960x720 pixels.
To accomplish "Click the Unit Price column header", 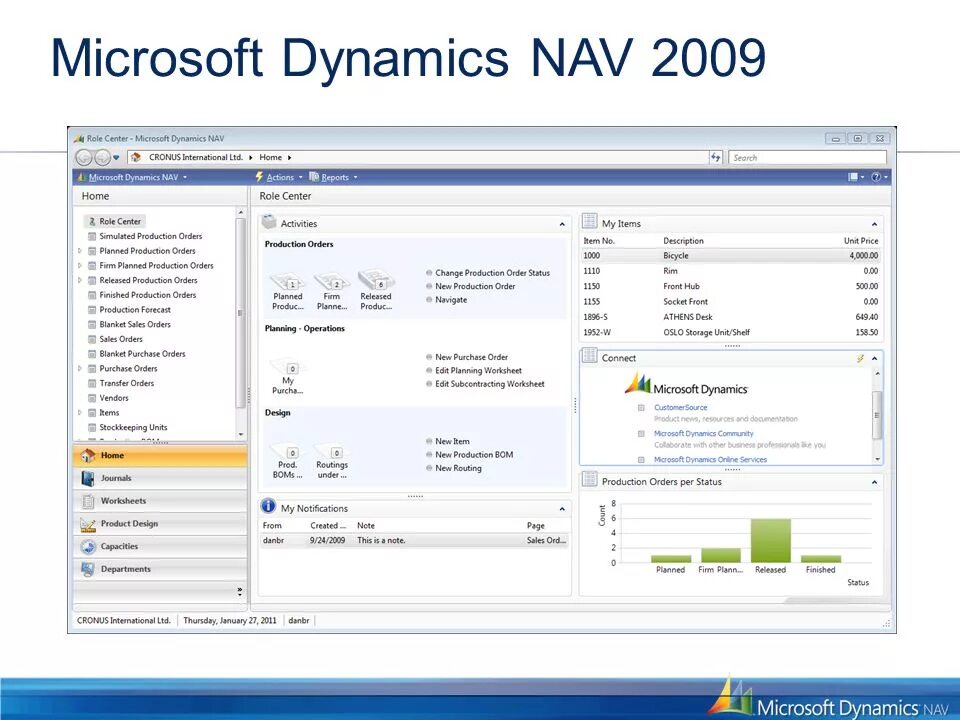I will pyautogui.click(x=861, y=241).
